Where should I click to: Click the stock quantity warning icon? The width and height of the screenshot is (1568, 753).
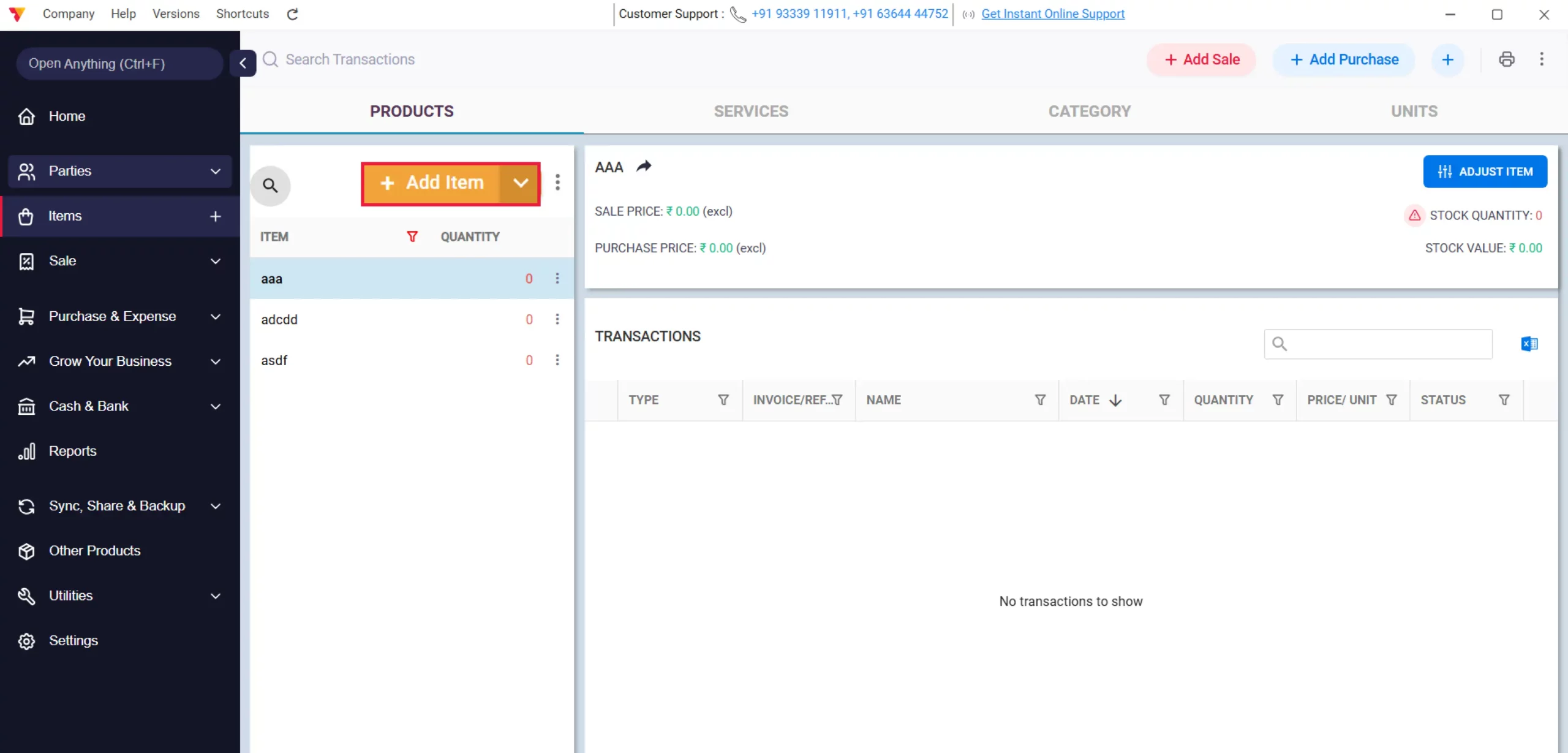point(1414,215)
